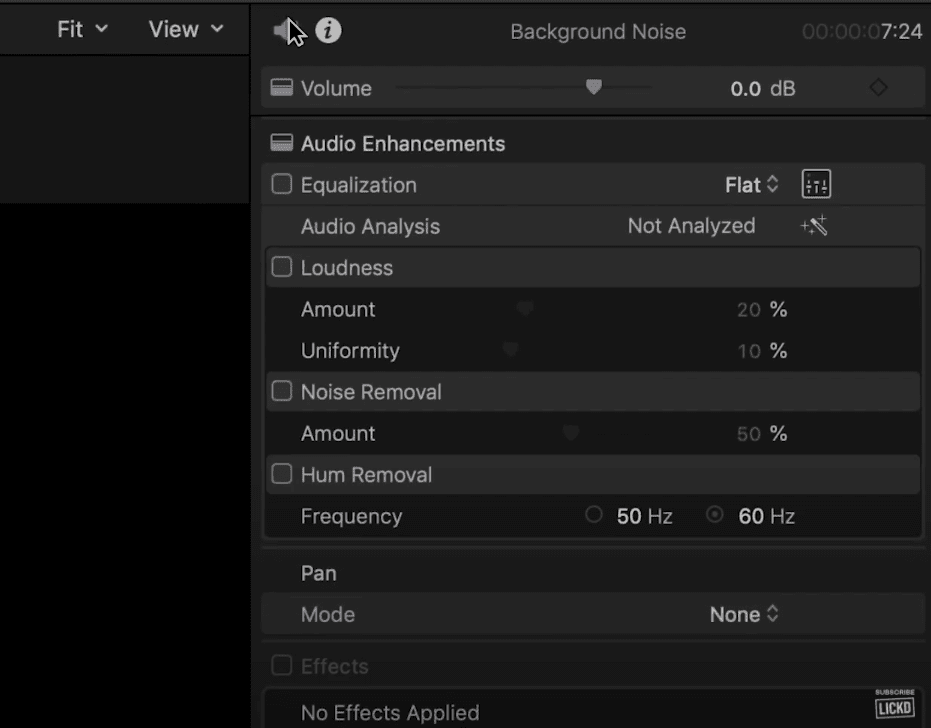Click the No Effects Applied text
This screenshot has width=931, height=728.
click(x=390, y=712)
